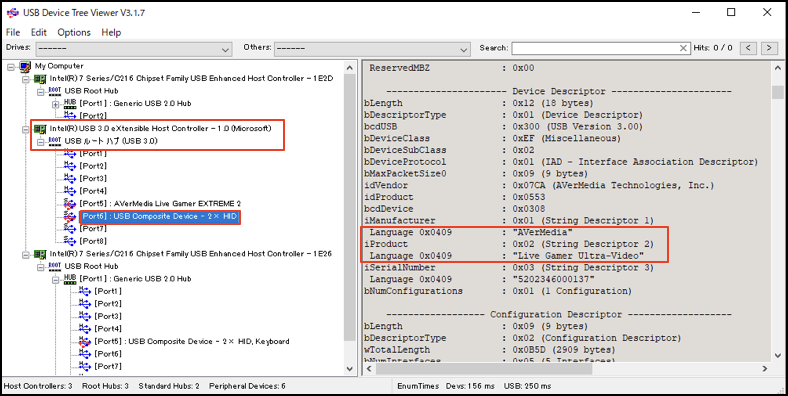The width and height of the screenshot is (788, 396).
Task: Select Port2 under USB 3.0 root hub
Action: 93,166
